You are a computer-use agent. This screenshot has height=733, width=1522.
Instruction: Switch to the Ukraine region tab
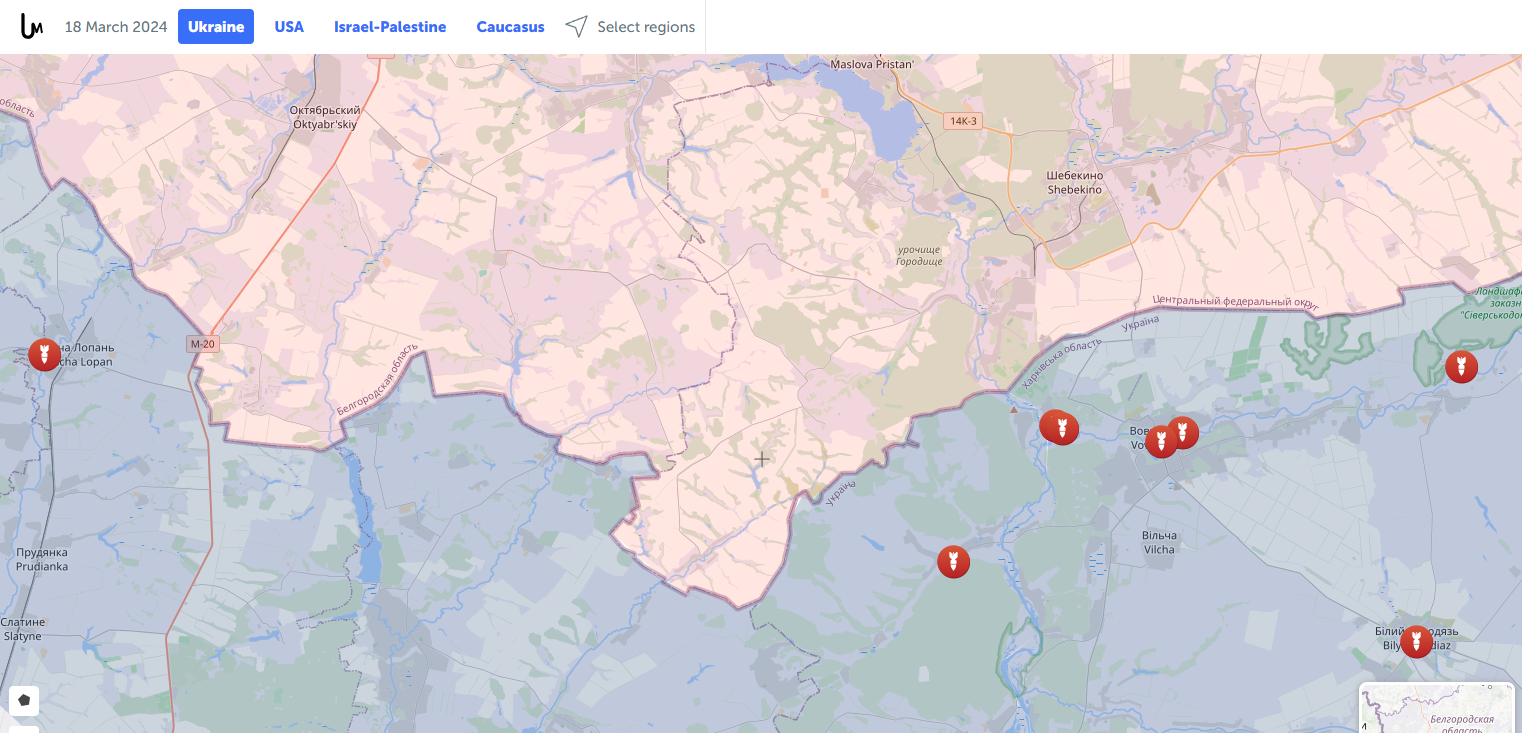[216, 27]
